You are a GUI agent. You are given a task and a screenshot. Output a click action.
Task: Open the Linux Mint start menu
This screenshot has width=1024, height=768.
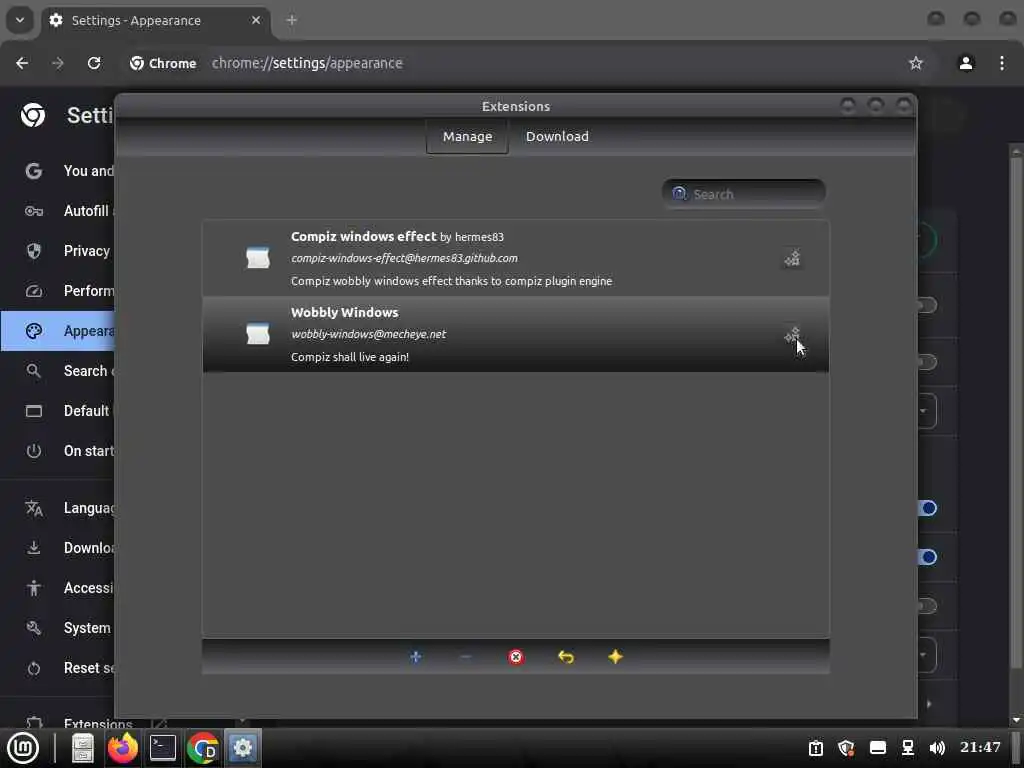(x=23, y=748)
